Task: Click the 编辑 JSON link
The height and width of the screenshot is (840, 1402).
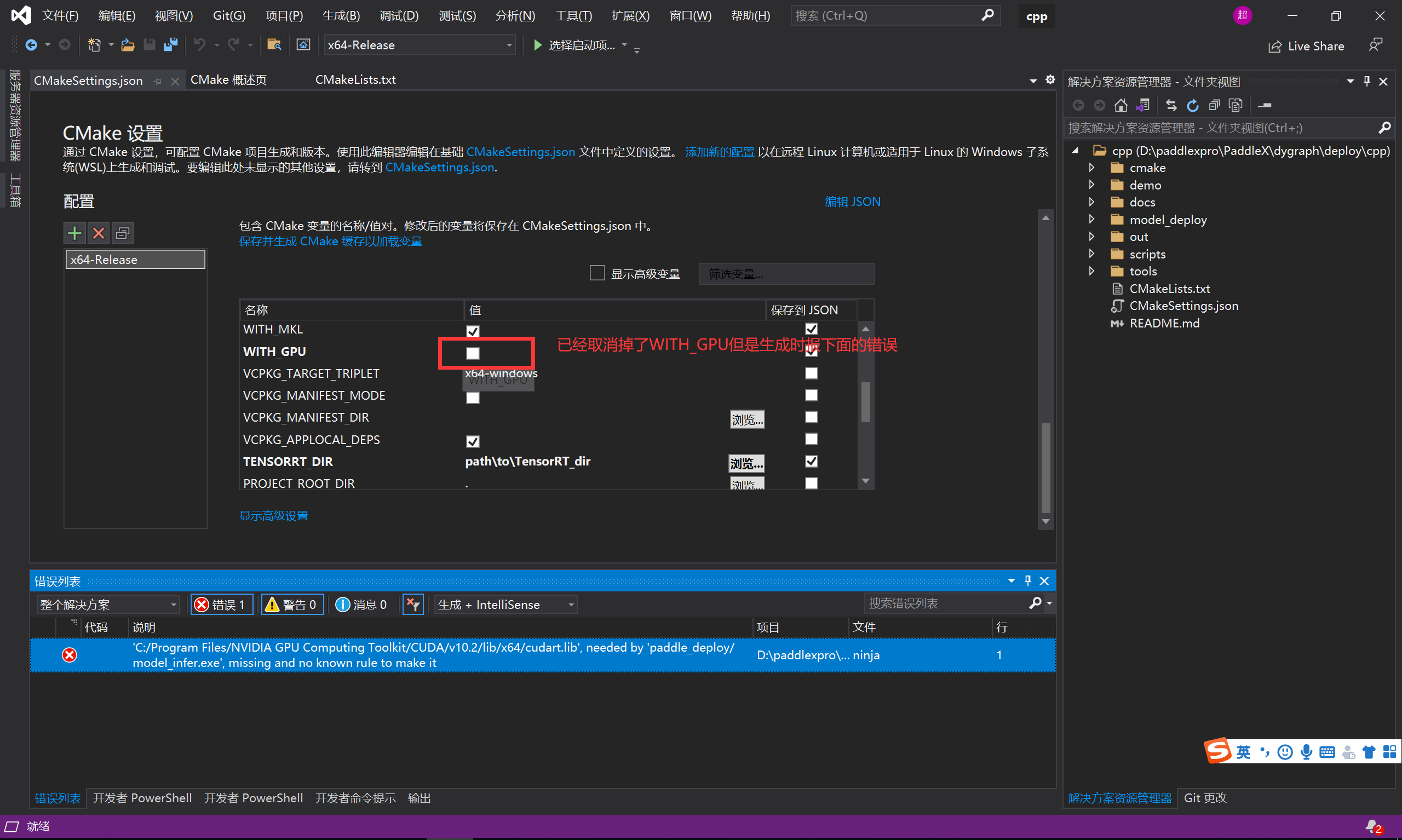Action: [x=852, y=201]
